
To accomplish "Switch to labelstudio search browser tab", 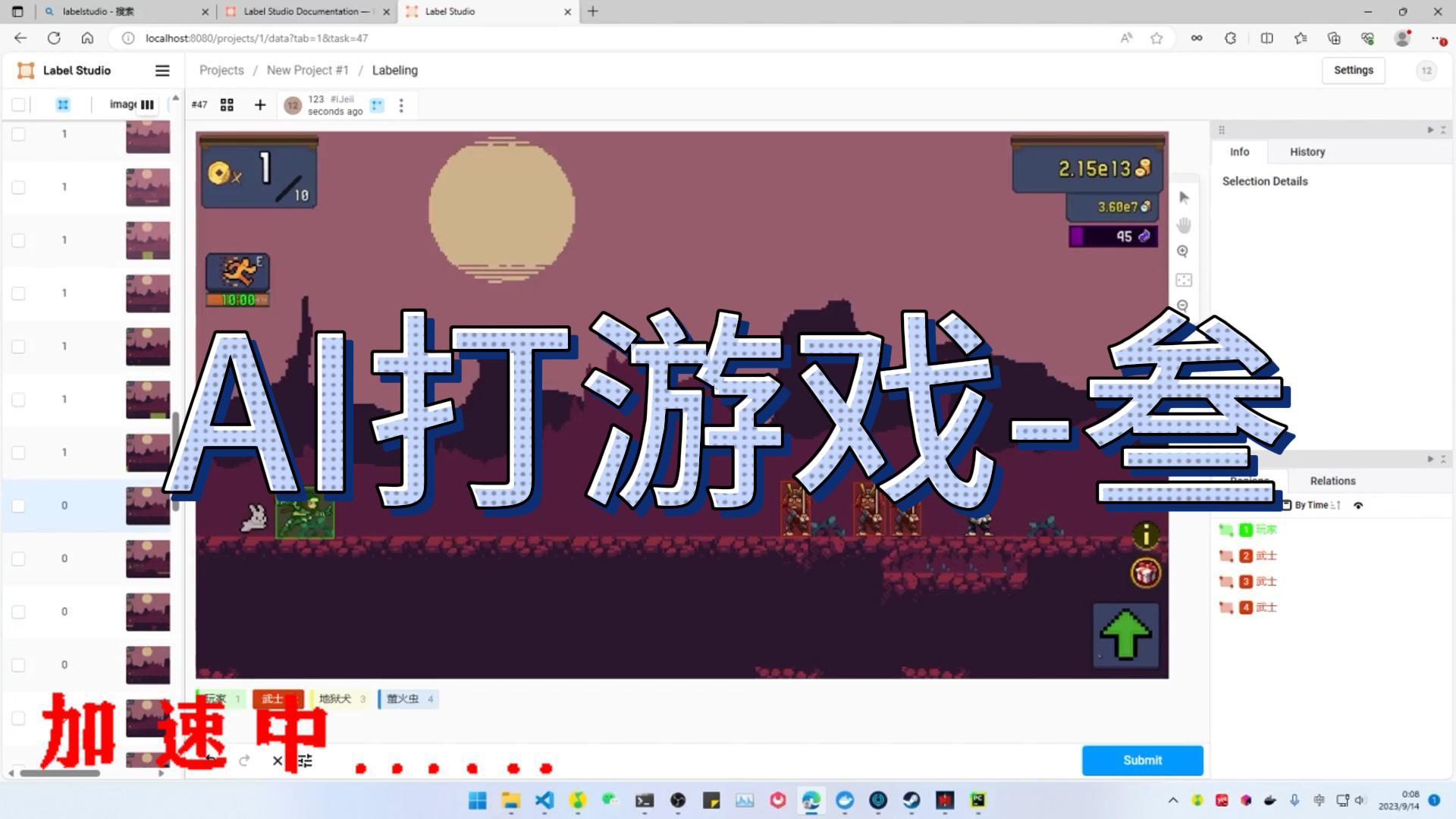I will (x=126, y=11).
